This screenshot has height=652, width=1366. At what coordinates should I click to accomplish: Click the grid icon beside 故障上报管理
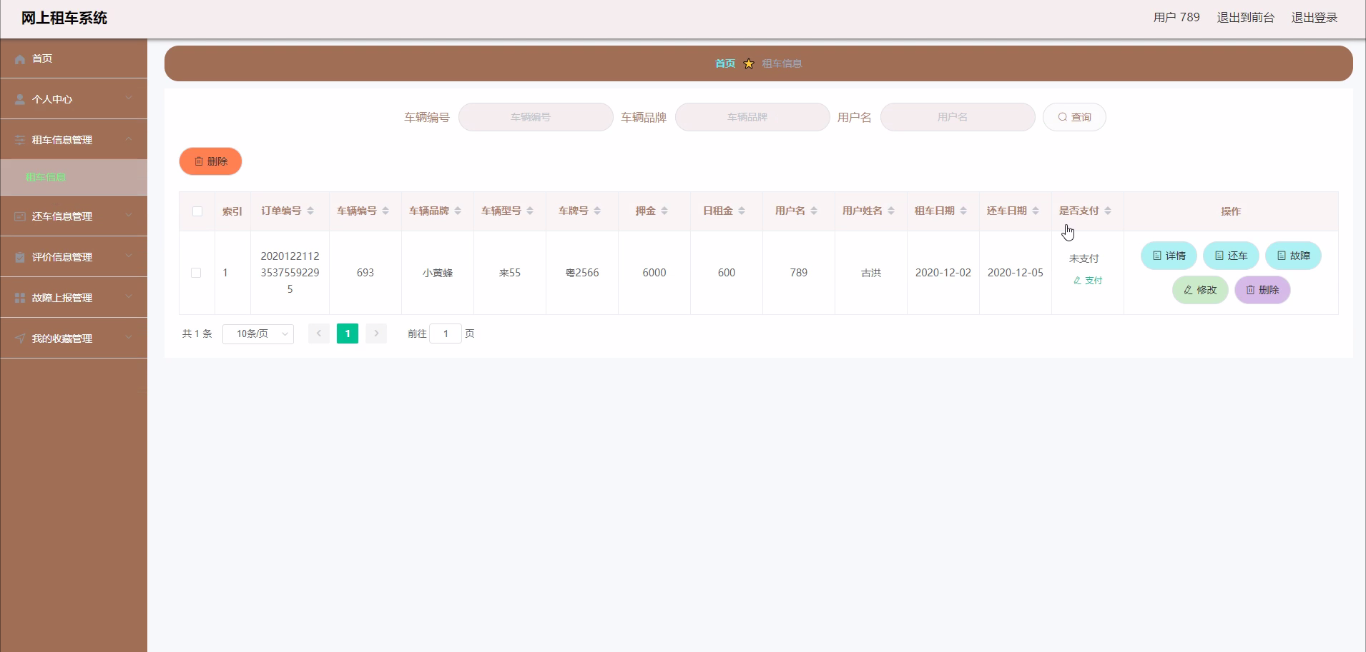pos(20,298)
